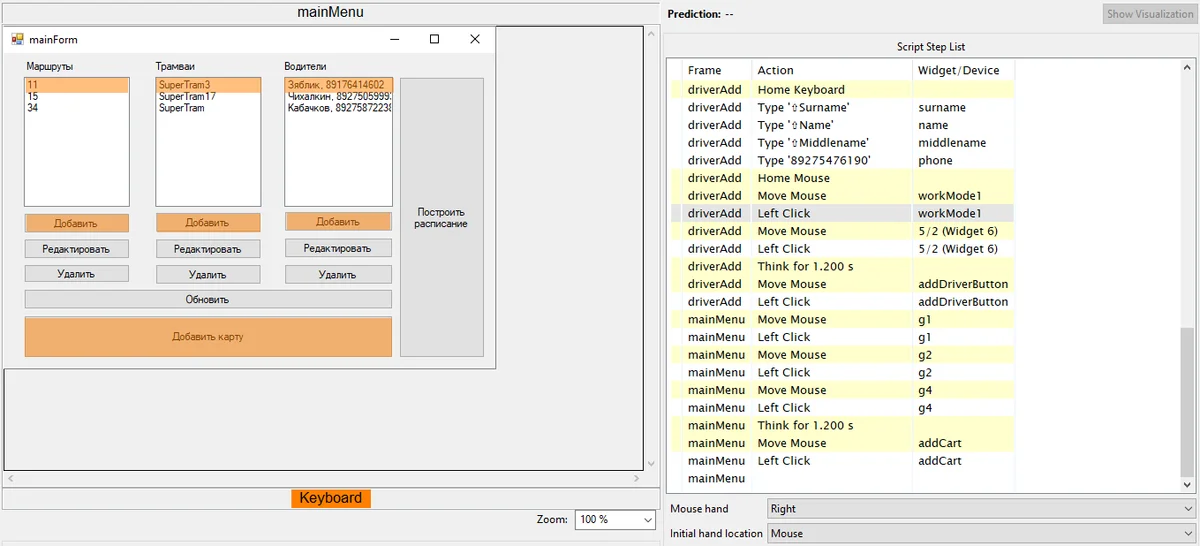Viewport: 1200px width, 546px height.
Task: Select SuperTram17 in the Трамваи list
Action: point(187,97)
